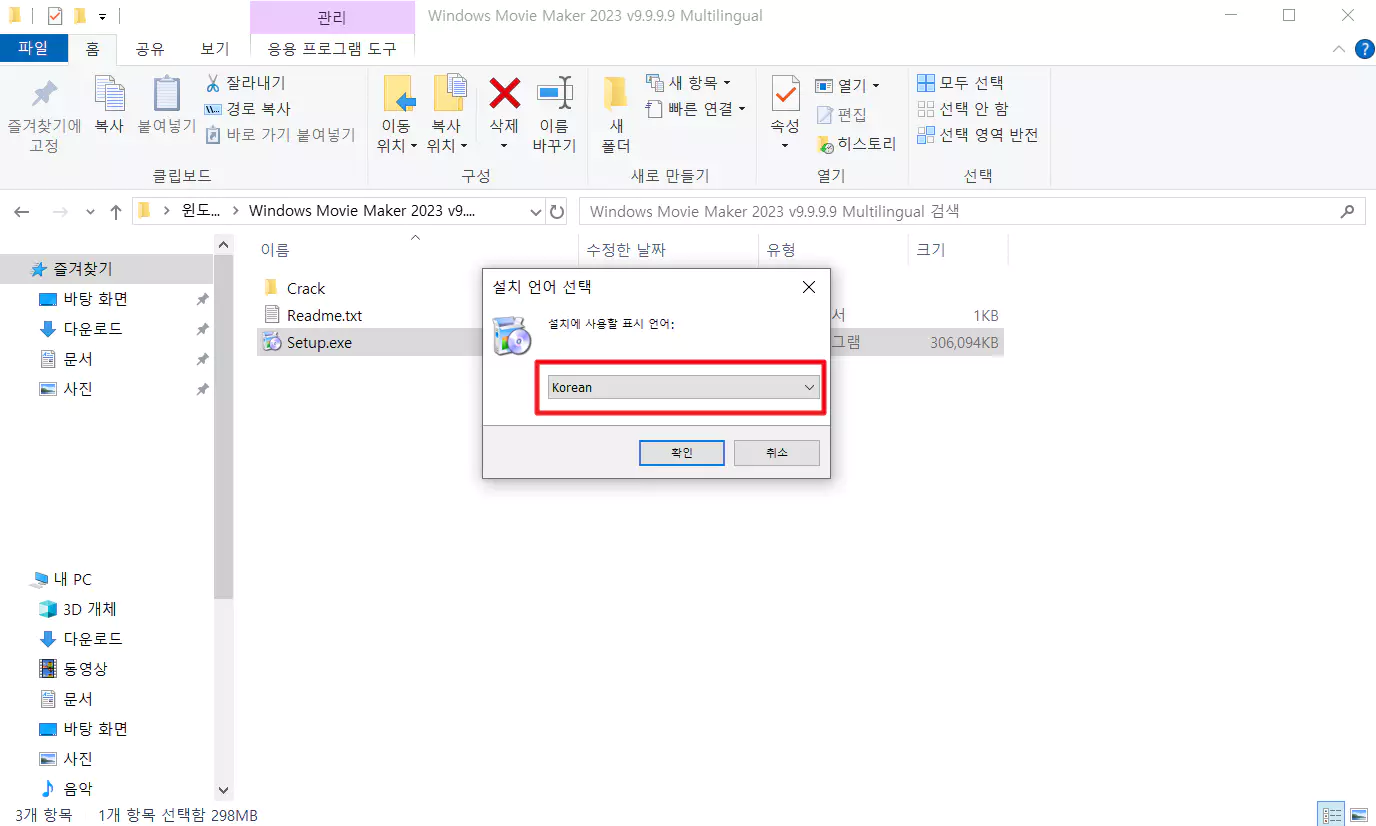
Task: Click the Rename (이름 바꾸기) icon
Action: pyautogui.click(x=554, y=94)
